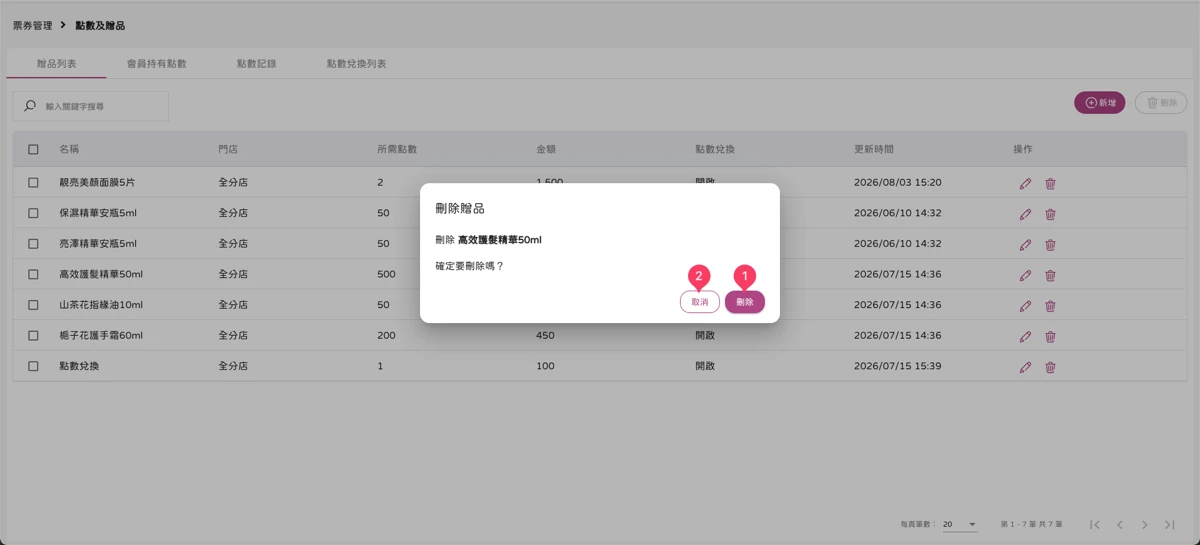Edit 山茶花指緣油10ml with pencil icon

tap(1025, 306)
